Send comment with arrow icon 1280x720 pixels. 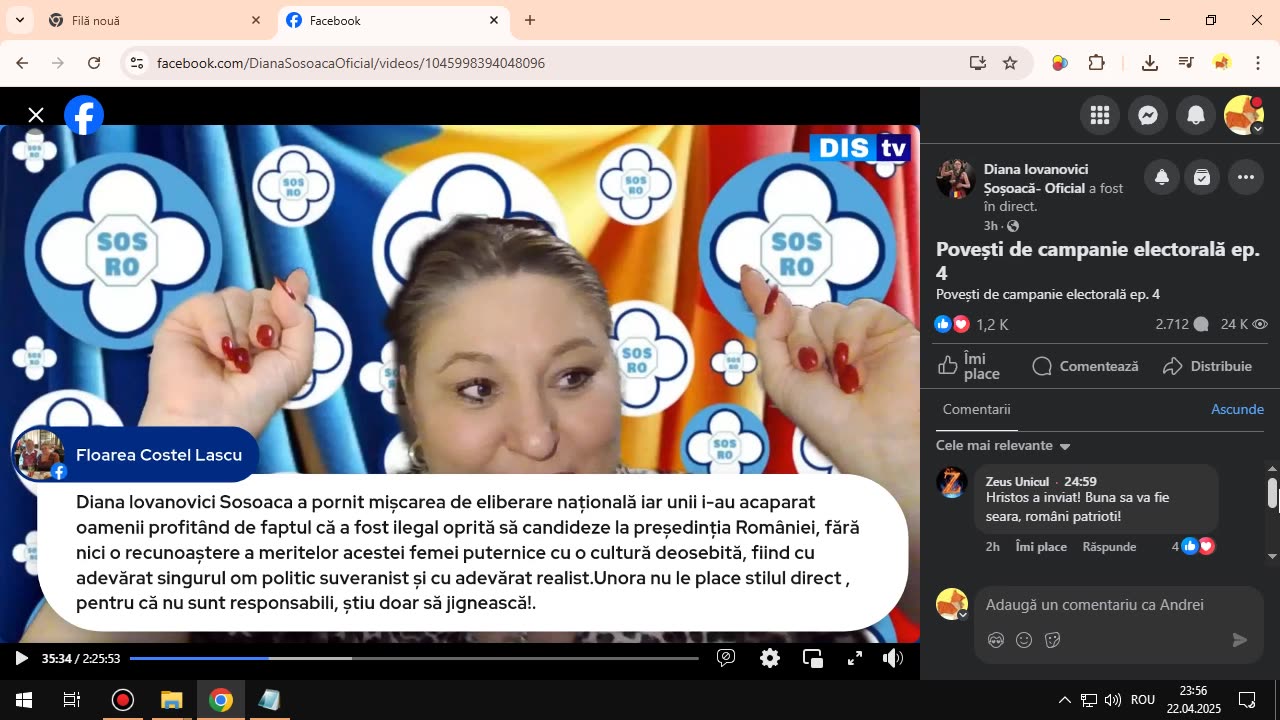tap(1240, 640)
